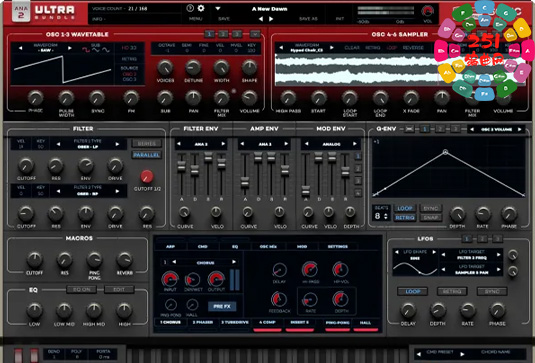Click the VOICES knob
Image resolution: width=535 pixels, height=363 pixels.
click(165, 68)
